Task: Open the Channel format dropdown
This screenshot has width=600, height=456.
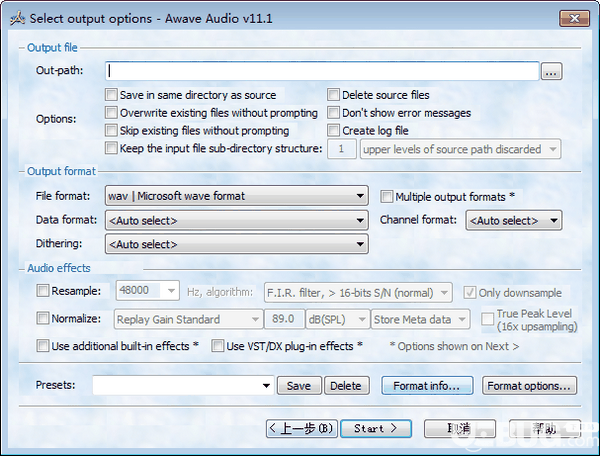Action: (514, 220)
